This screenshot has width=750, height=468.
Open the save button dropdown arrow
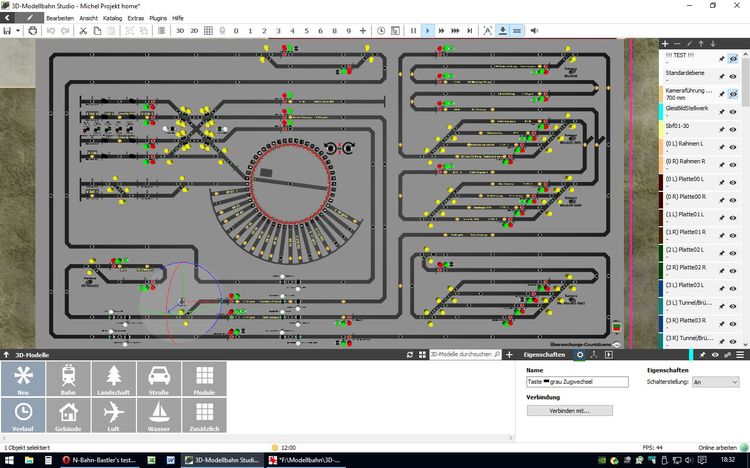pos(18,31)
